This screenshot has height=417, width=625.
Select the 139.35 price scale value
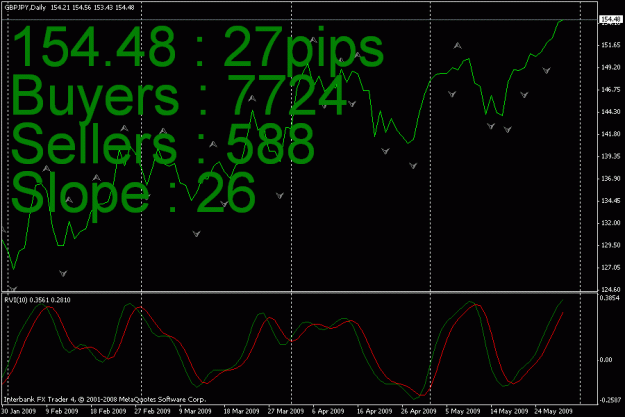point(611,156)
